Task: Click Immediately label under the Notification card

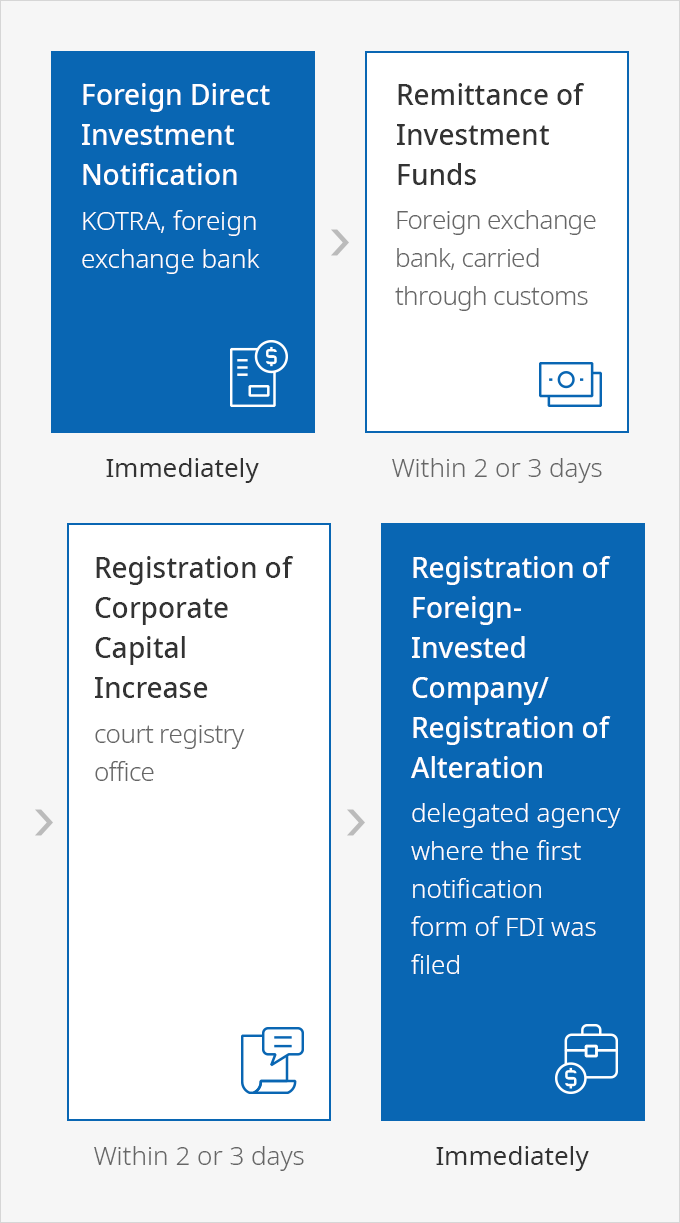Action: (x=182, y=468)
